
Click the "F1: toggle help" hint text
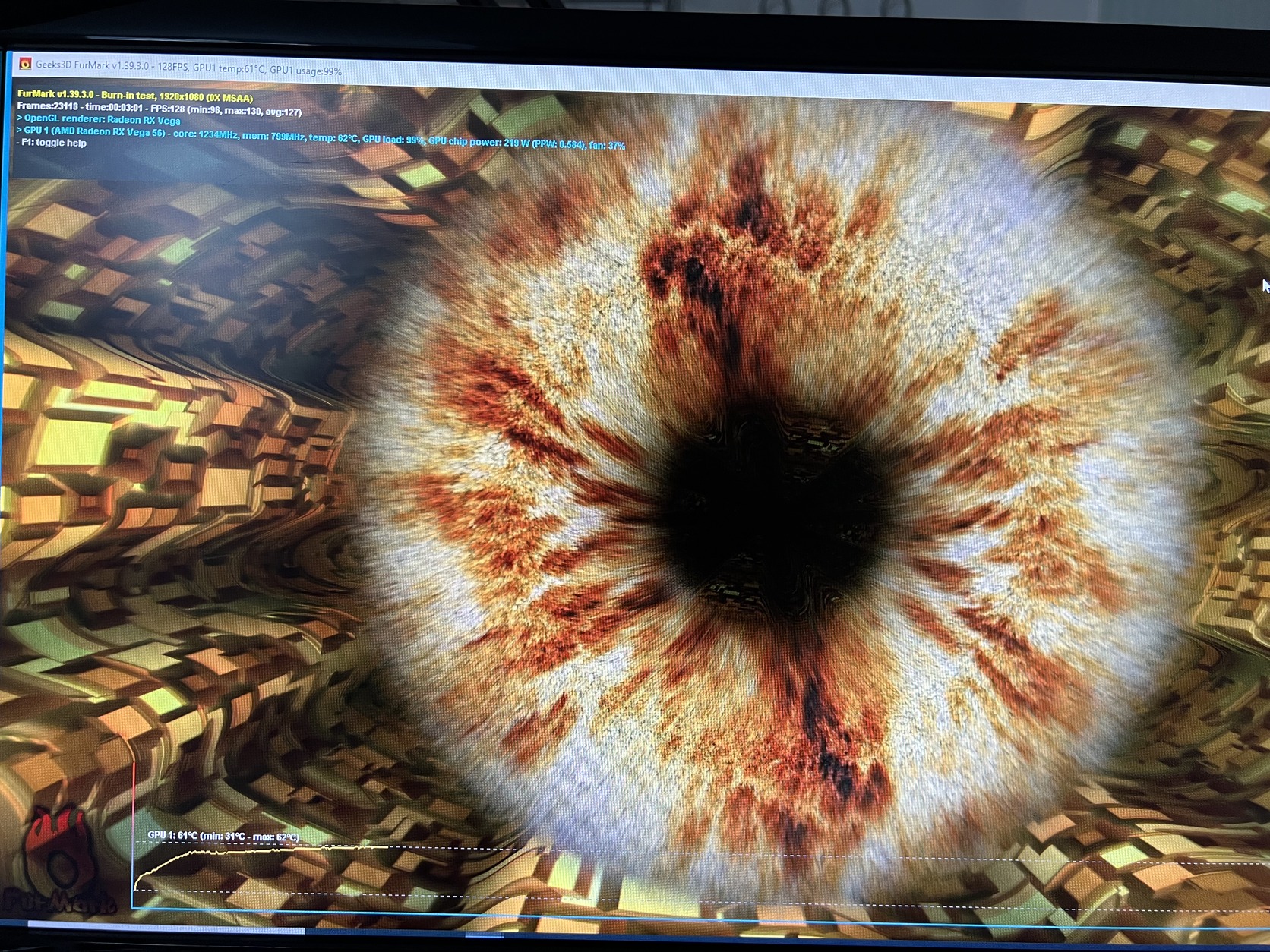[x=52, y=143]
